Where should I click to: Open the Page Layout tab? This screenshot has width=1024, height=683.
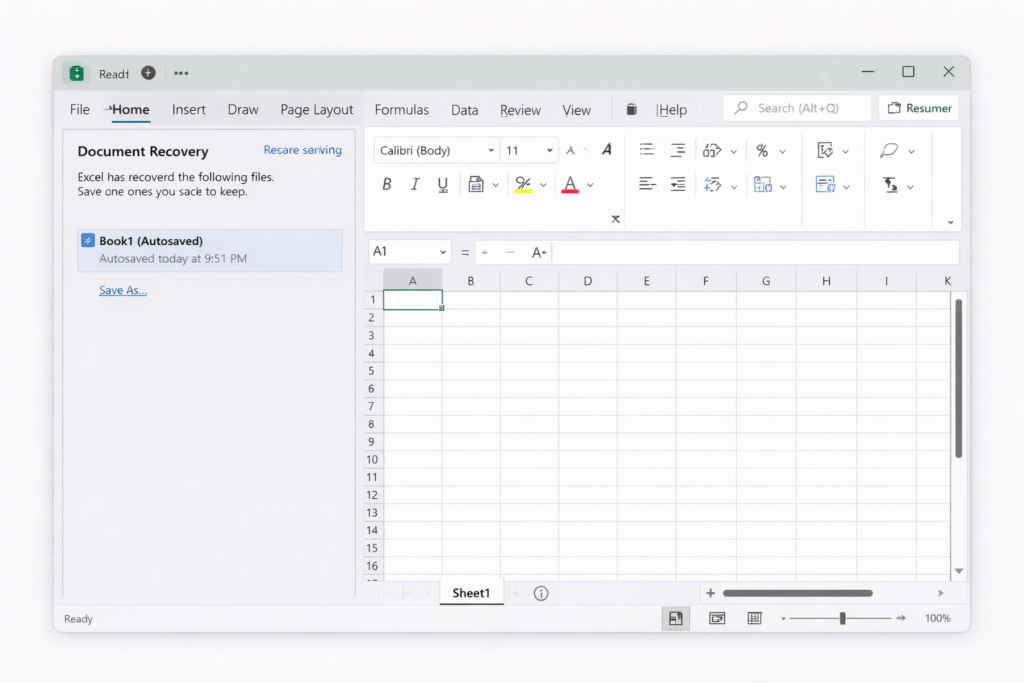pyautogui.click(x=317, y=110)
